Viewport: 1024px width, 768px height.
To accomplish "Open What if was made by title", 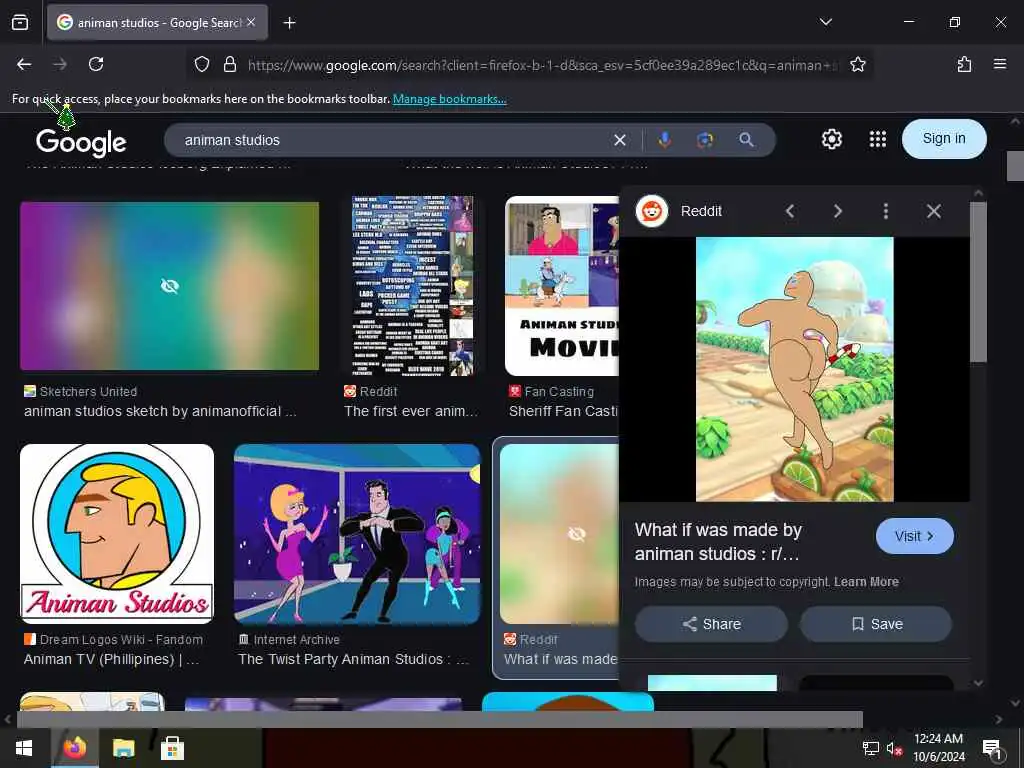I will 718,541.
